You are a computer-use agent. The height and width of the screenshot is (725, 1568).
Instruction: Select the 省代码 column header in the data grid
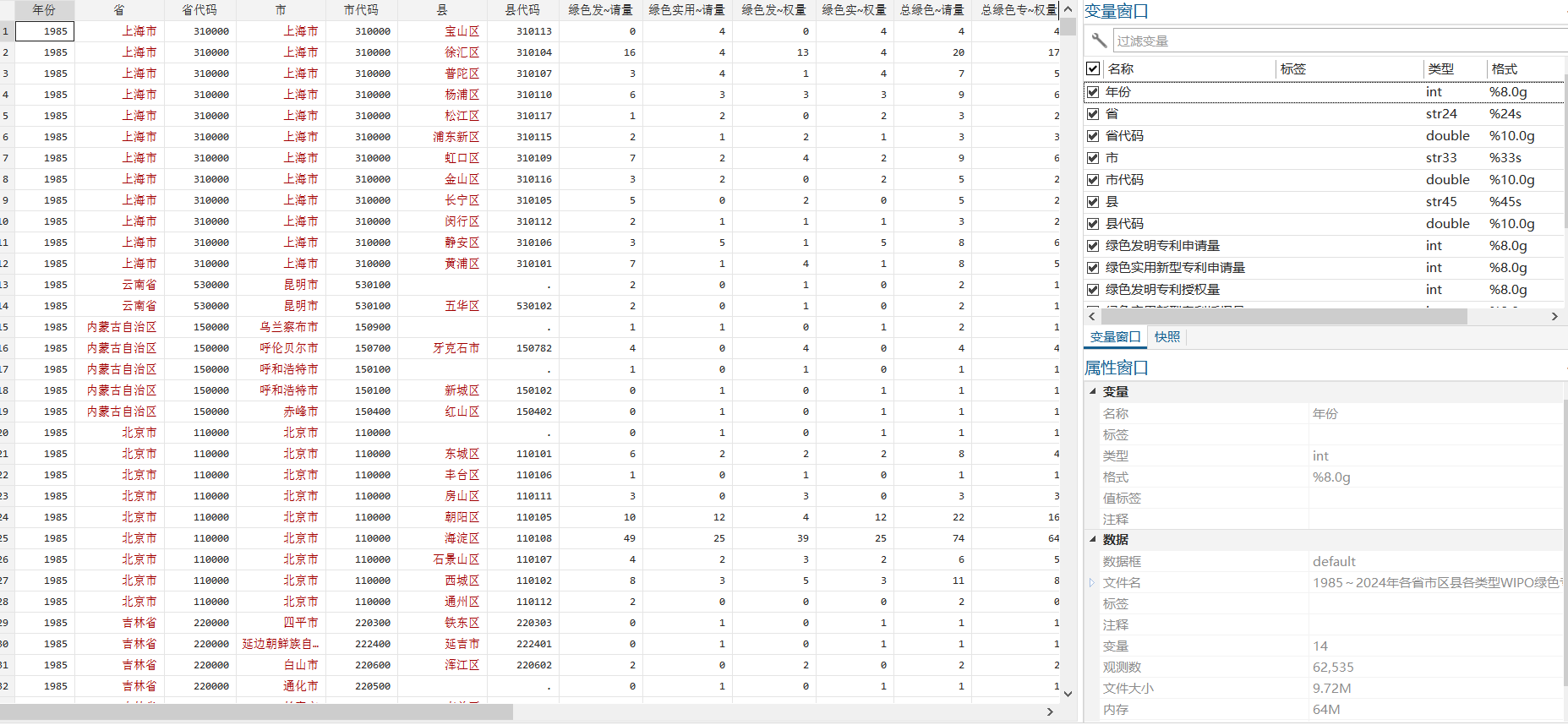pos(199,10)
